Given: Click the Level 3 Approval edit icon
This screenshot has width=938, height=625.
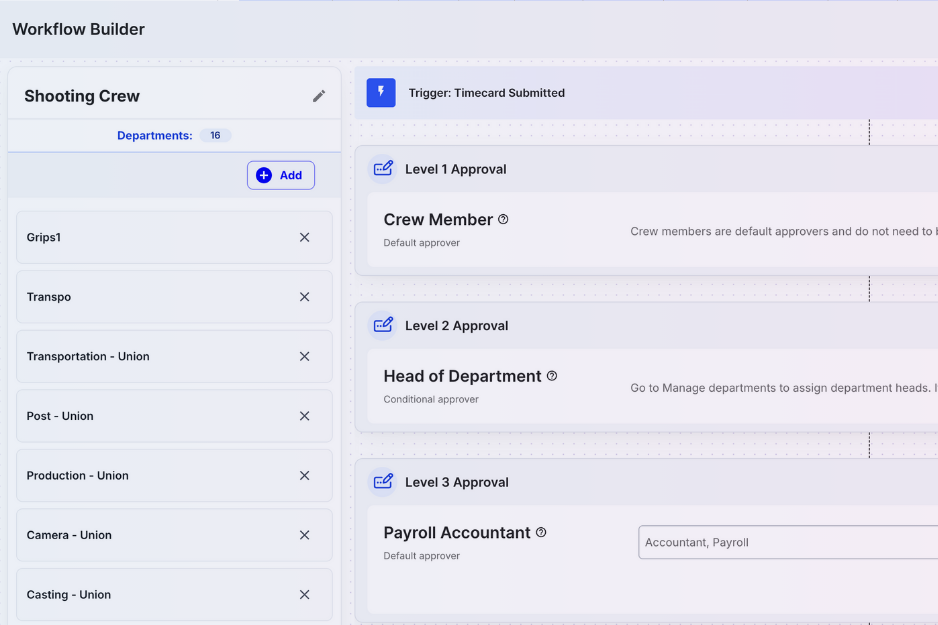Looking at the screenshot, I should [382, 482].
